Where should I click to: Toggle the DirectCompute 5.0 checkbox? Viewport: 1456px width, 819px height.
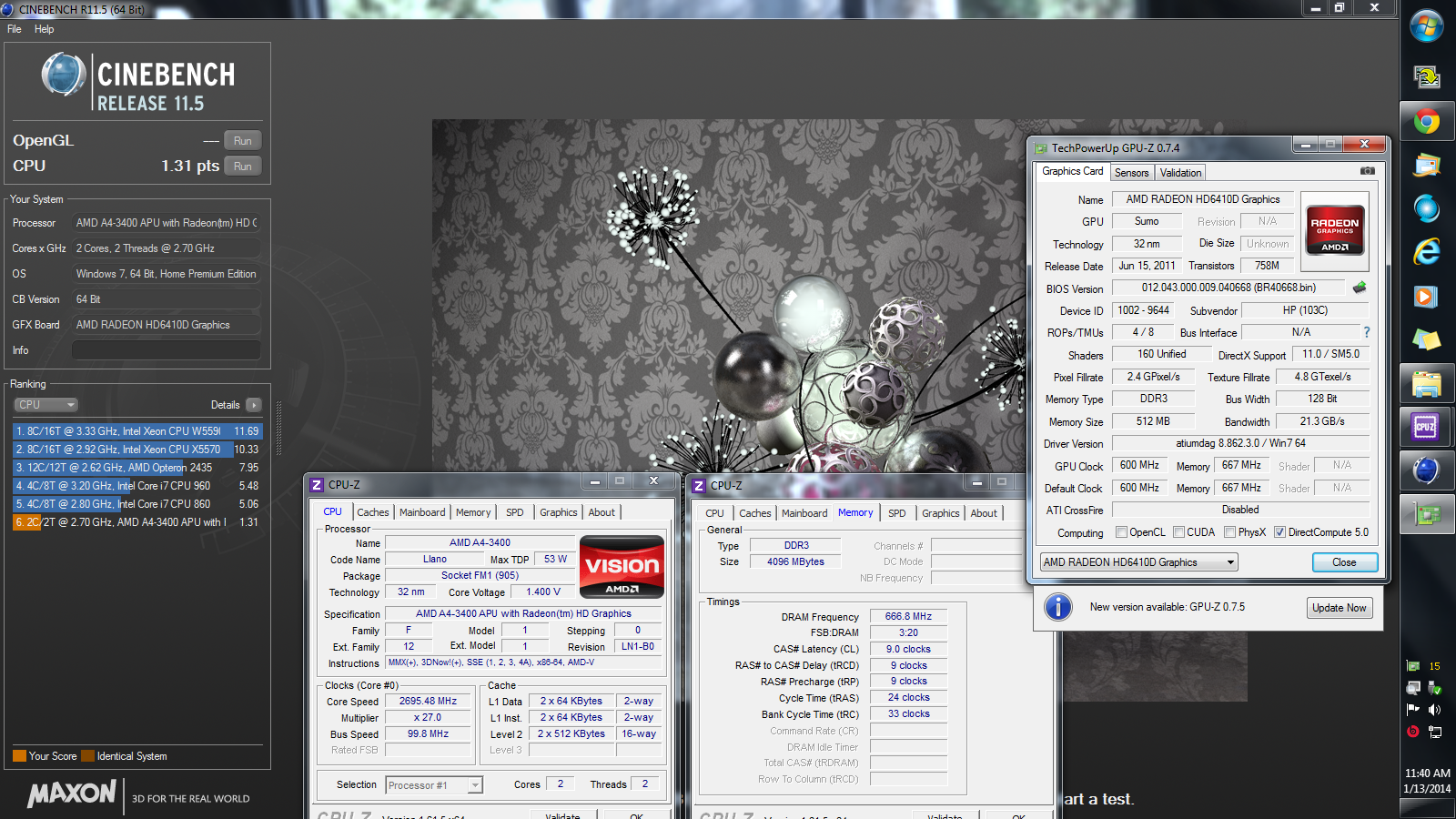coord(1279,532)
